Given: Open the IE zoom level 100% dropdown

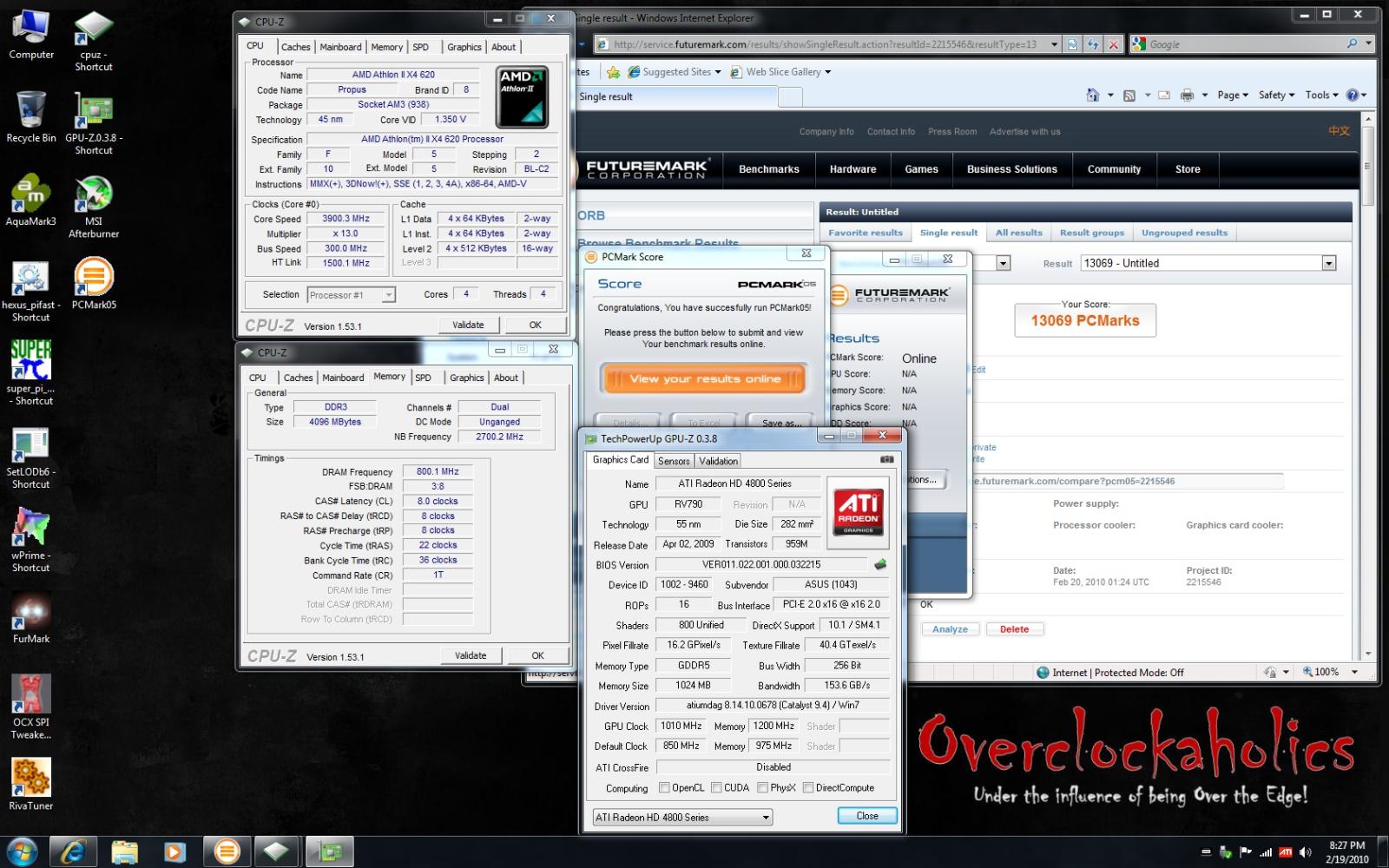Looking at the screenshot, I should (x=1354, y=672).
